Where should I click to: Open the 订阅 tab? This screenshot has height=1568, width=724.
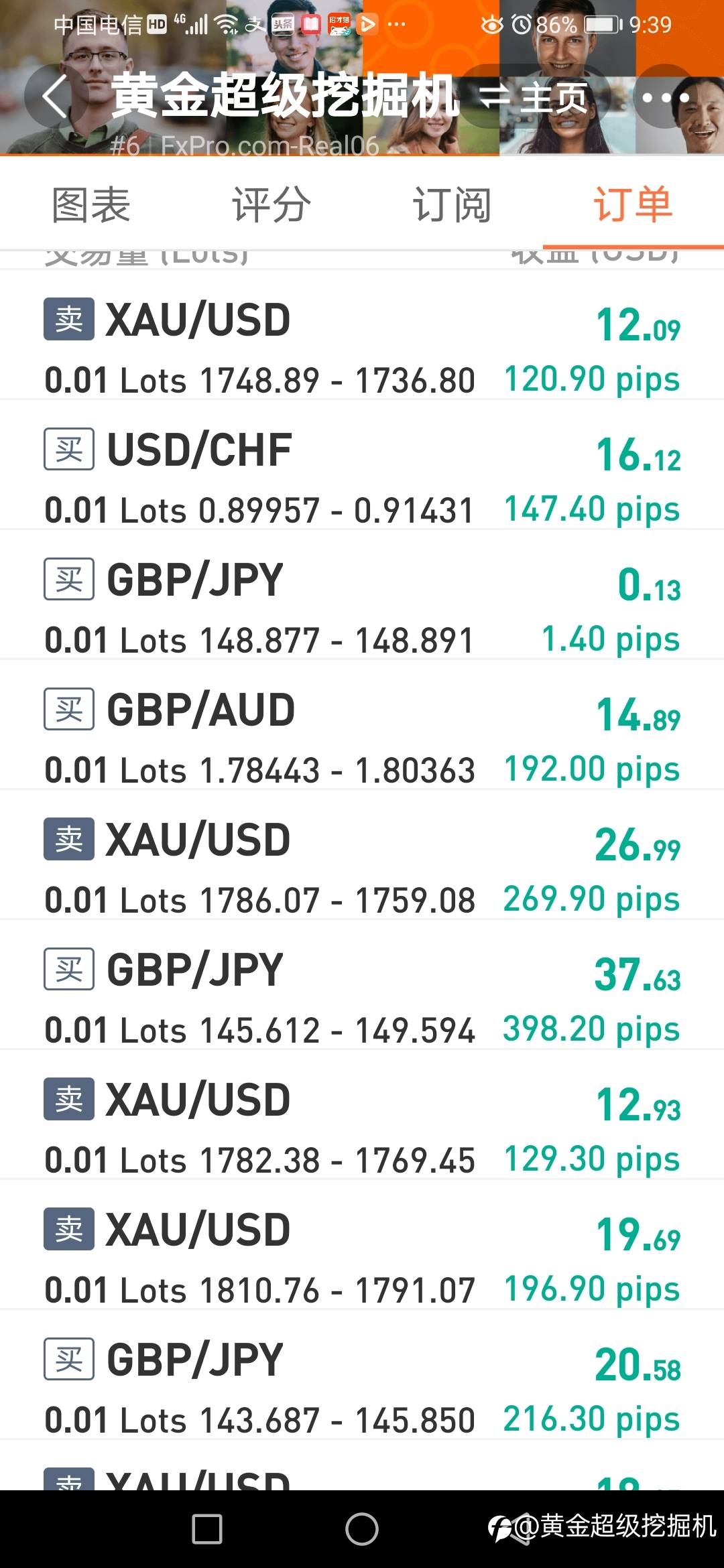pyautogui.click(x=452, y=205)
